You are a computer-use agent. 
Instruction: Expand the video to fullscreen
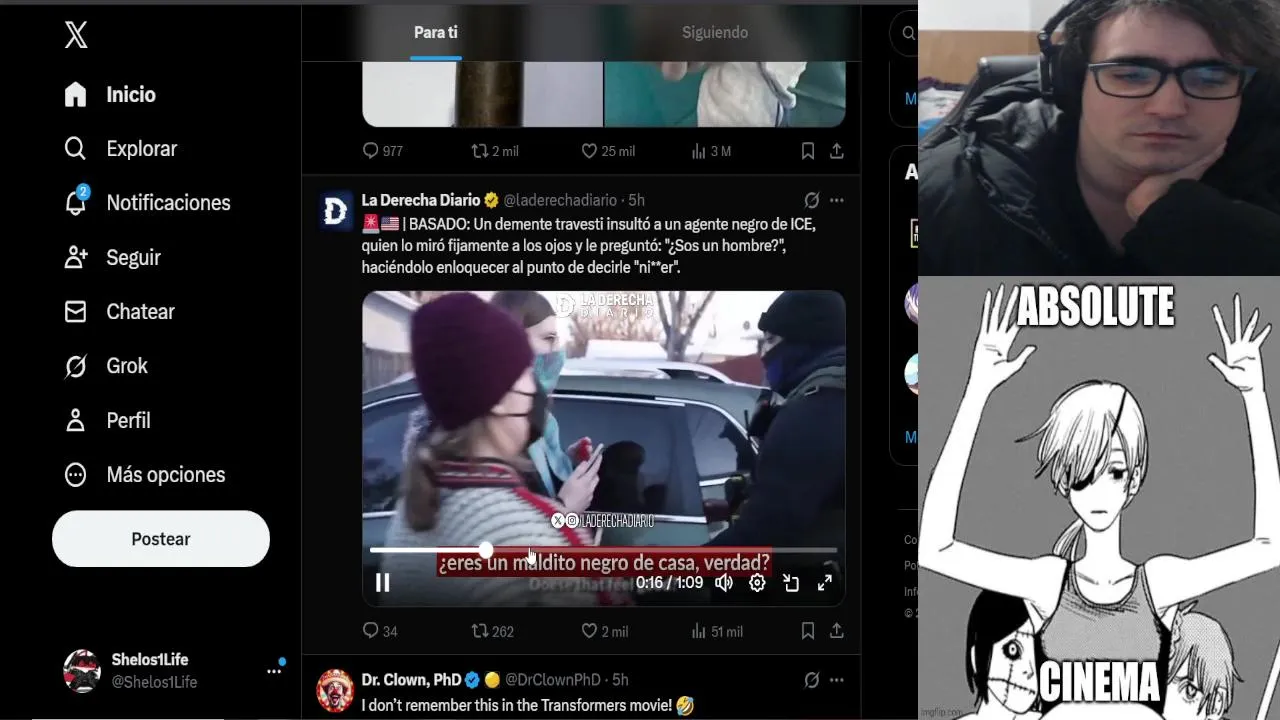[x=825, y=583]
